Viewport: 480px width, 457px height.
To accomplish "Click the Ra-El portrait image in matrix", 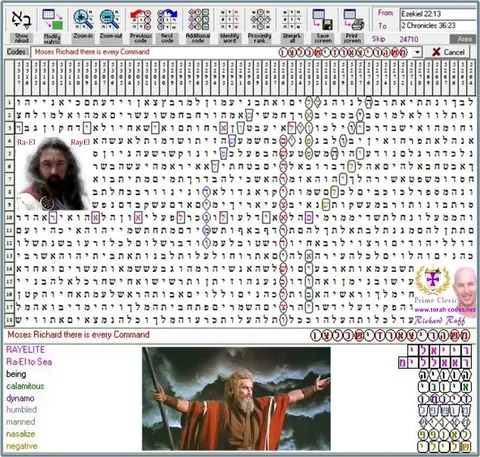I will 53,173.
